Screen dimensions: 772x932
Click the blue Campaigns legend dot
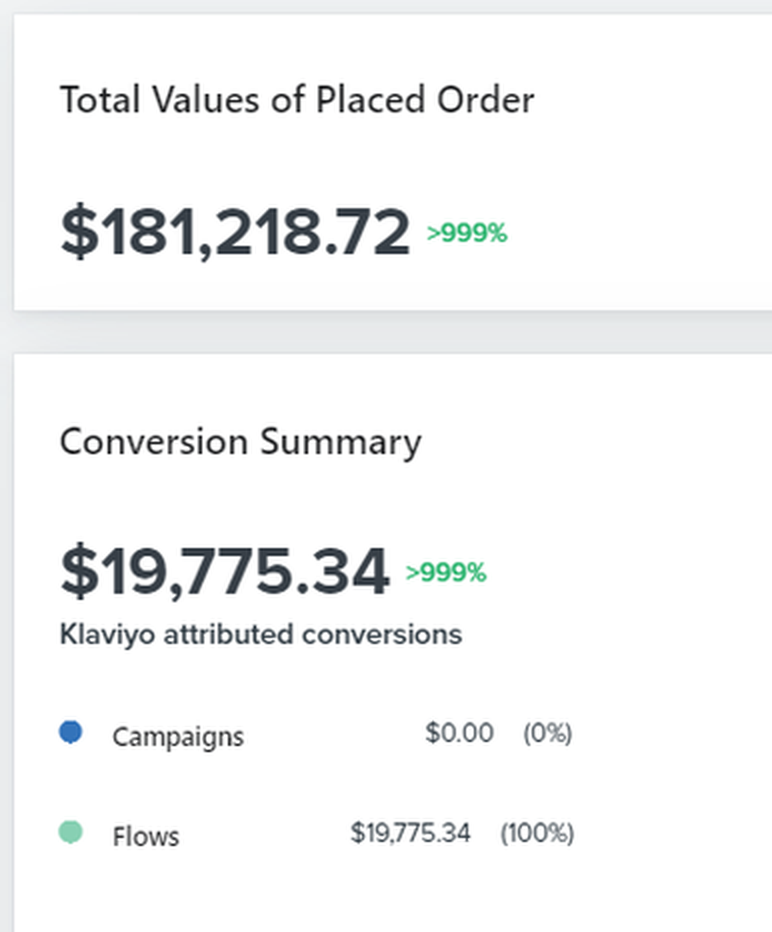click(x=71, y=732)
